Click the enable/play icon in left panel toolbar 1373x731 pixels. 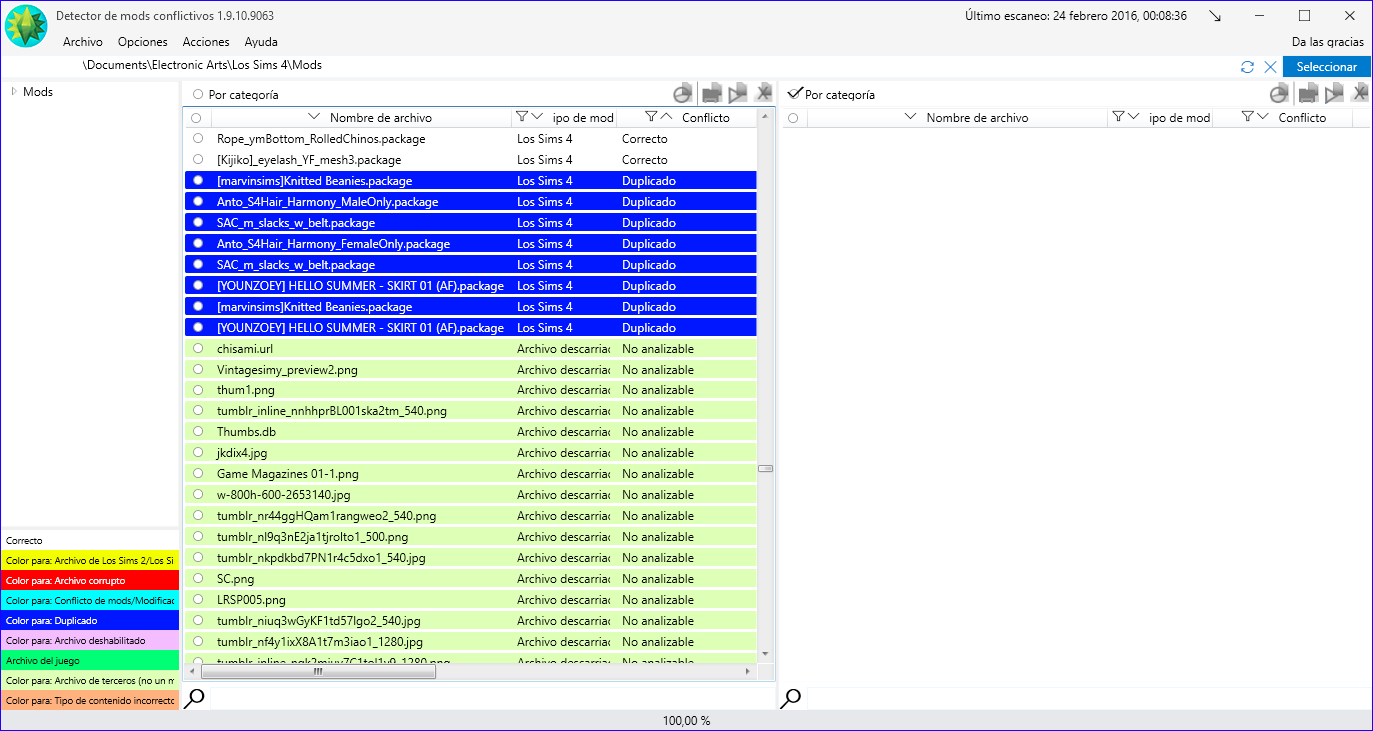tap(738, 94)
